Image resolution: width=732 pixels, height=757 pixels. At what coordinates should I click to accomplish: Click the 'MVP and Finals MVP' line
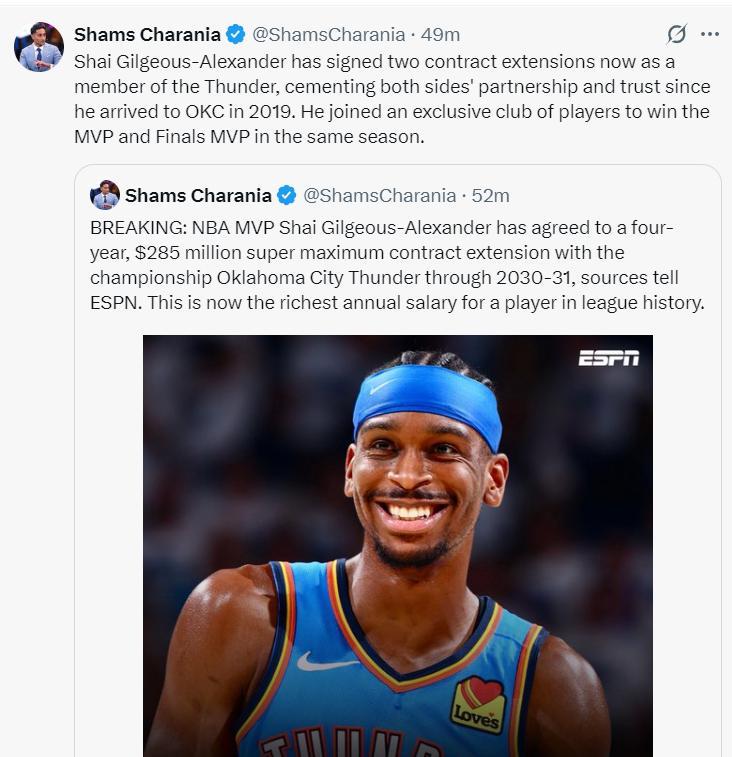(x=249, y=138)
